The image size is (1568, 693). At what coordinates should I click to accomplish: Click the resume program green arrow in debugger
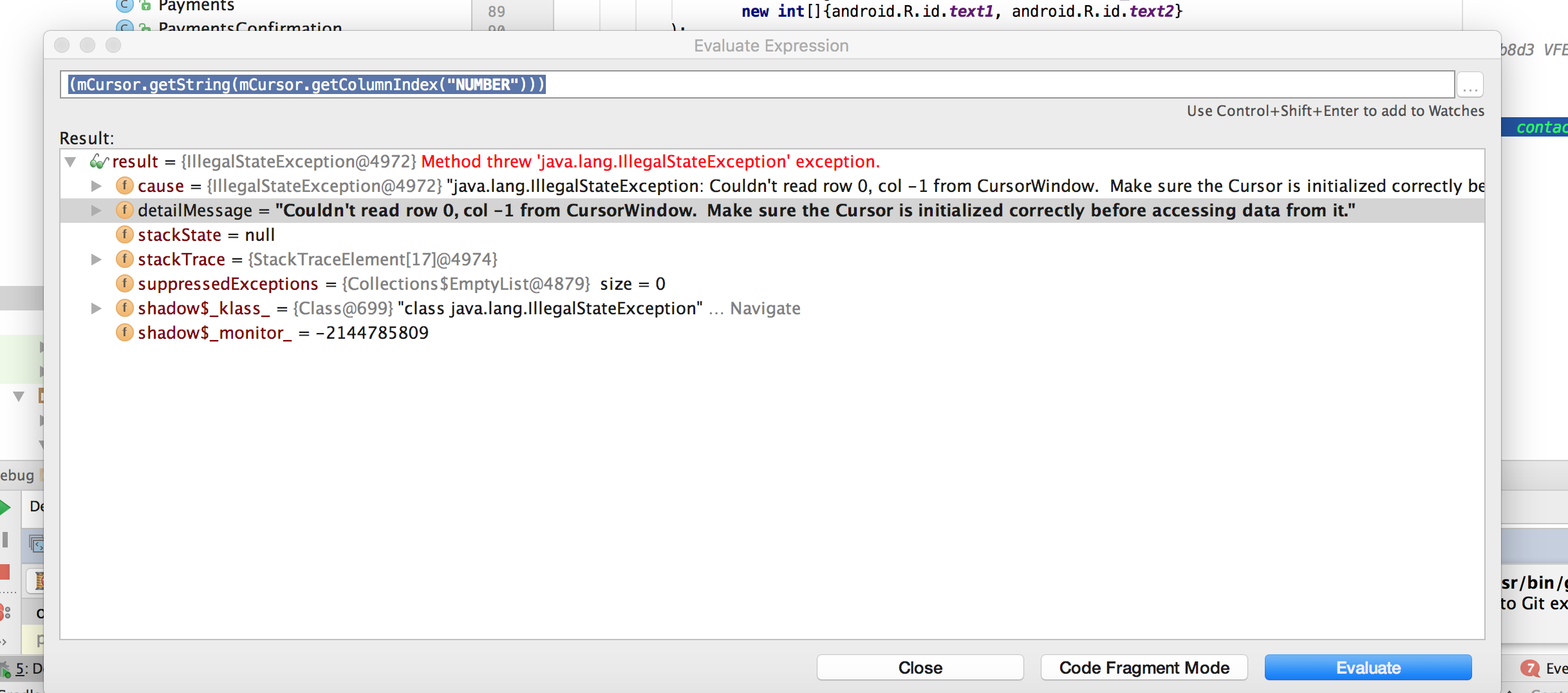tap(5, 507)
